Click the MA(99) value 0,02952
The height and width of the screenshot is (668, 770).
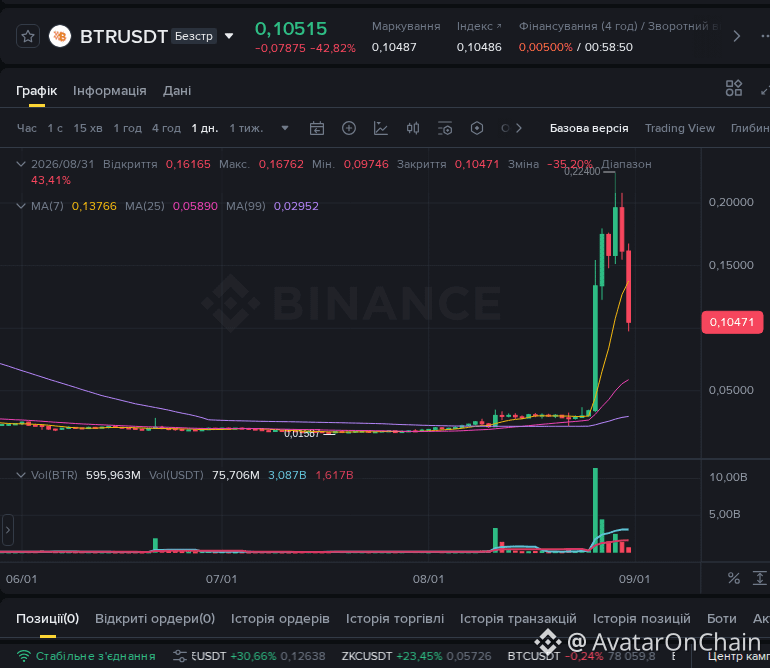tap(296, 206)
